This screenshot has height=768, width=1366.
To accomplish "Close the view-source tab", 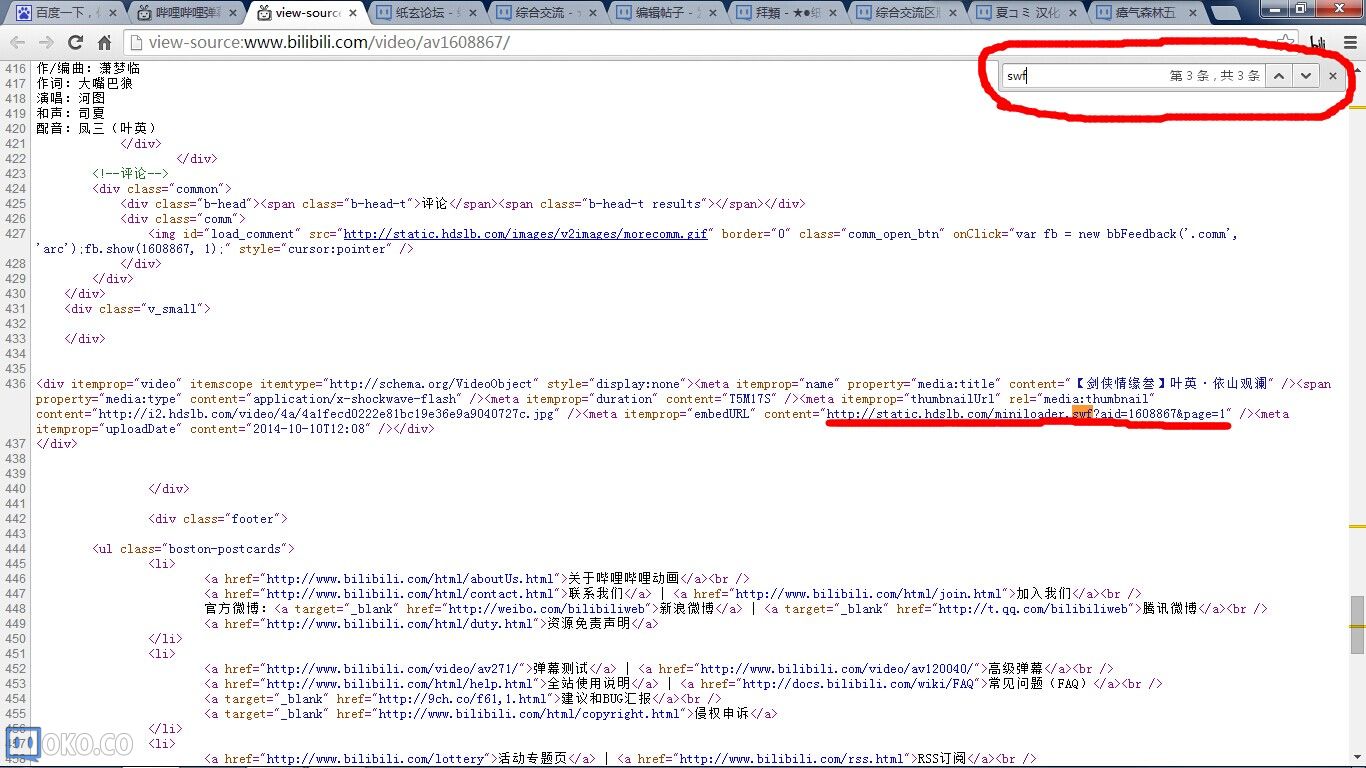I will [353, 13].
